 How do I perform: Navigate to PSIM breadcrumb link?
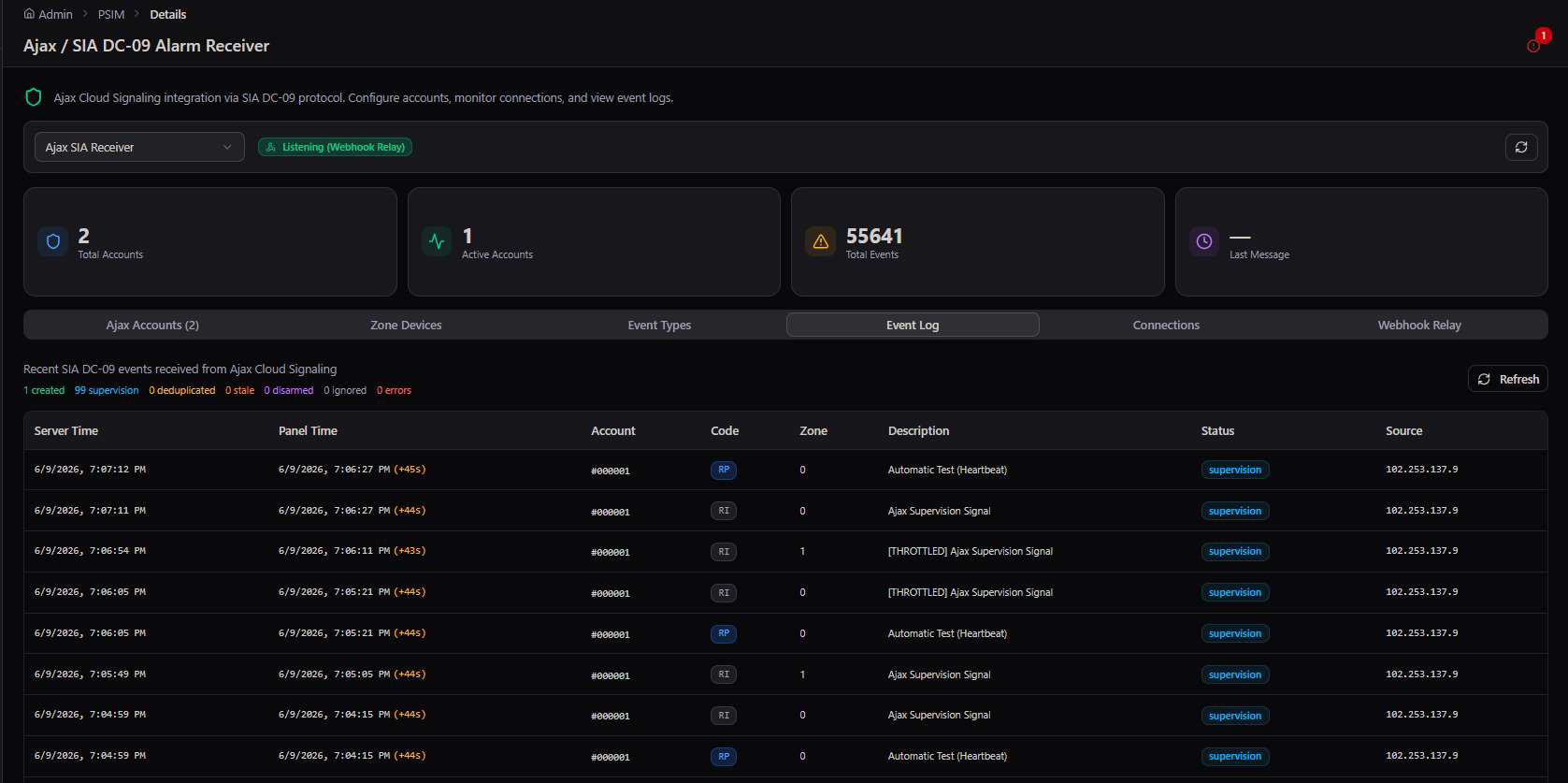(x=111, y=14)
